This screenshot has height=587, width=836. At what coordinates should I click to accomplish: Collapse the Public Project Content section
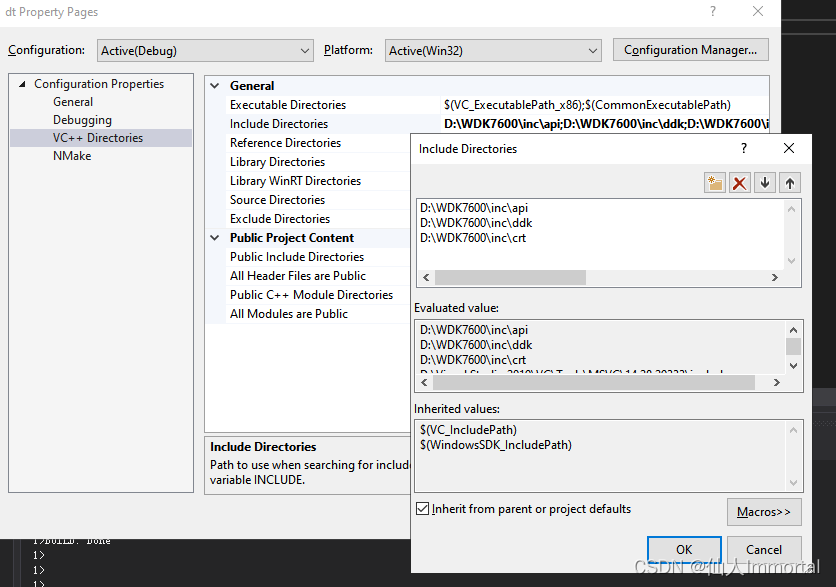[215, 238]
